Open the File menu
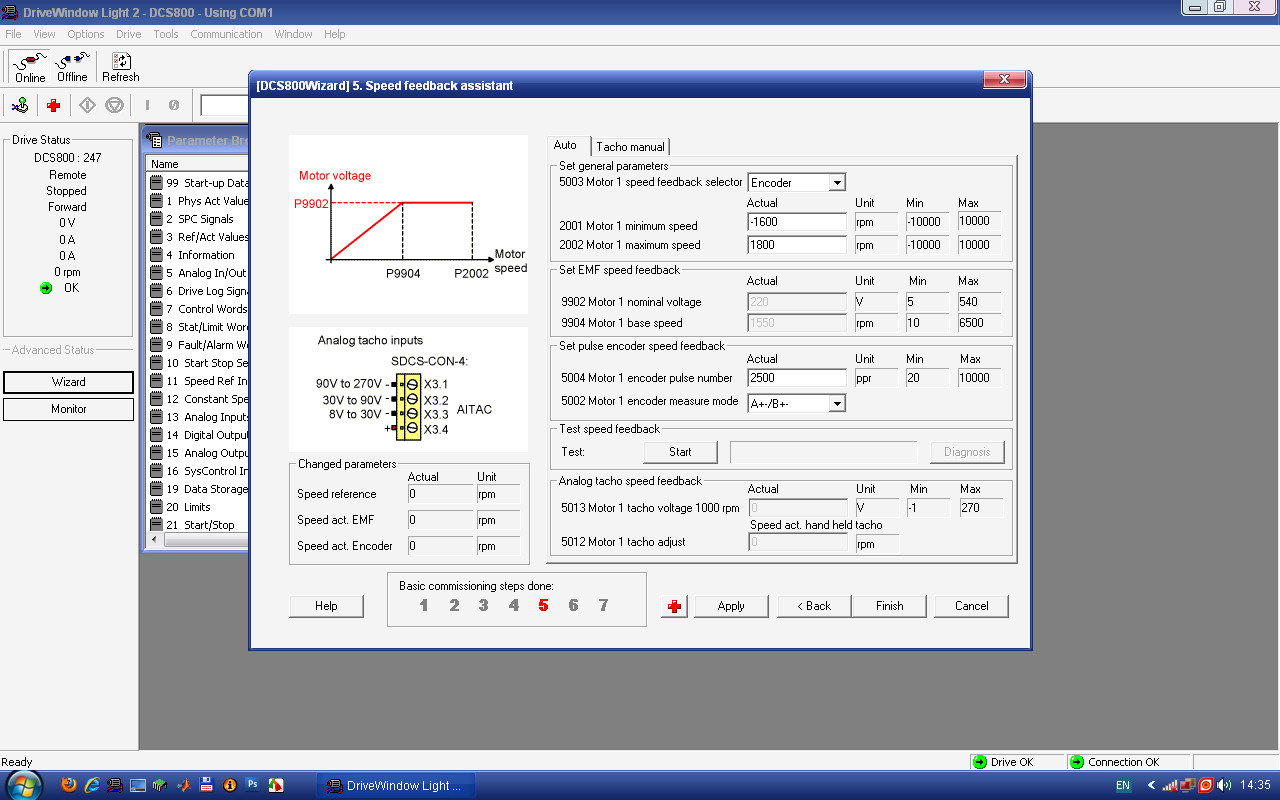 [13, 34]
